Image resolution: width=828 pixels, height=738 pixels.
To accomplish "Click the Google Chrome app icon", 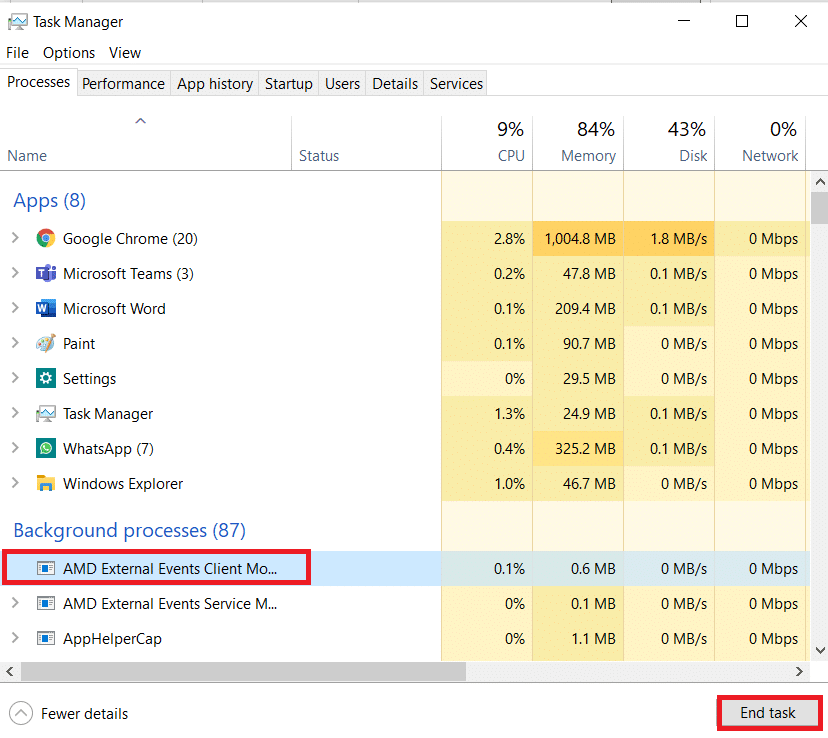I will [x=46, y=239].
